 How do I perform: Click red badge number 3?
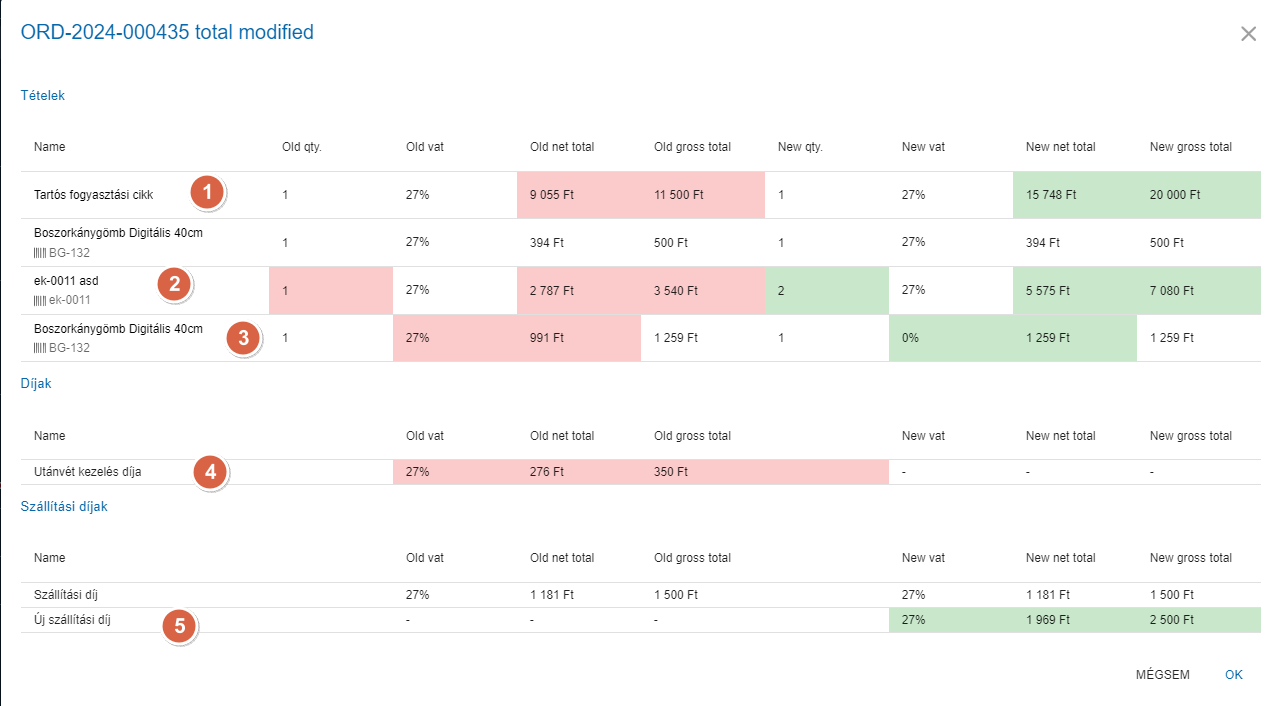pyautogui.click(x=243, y=337)
